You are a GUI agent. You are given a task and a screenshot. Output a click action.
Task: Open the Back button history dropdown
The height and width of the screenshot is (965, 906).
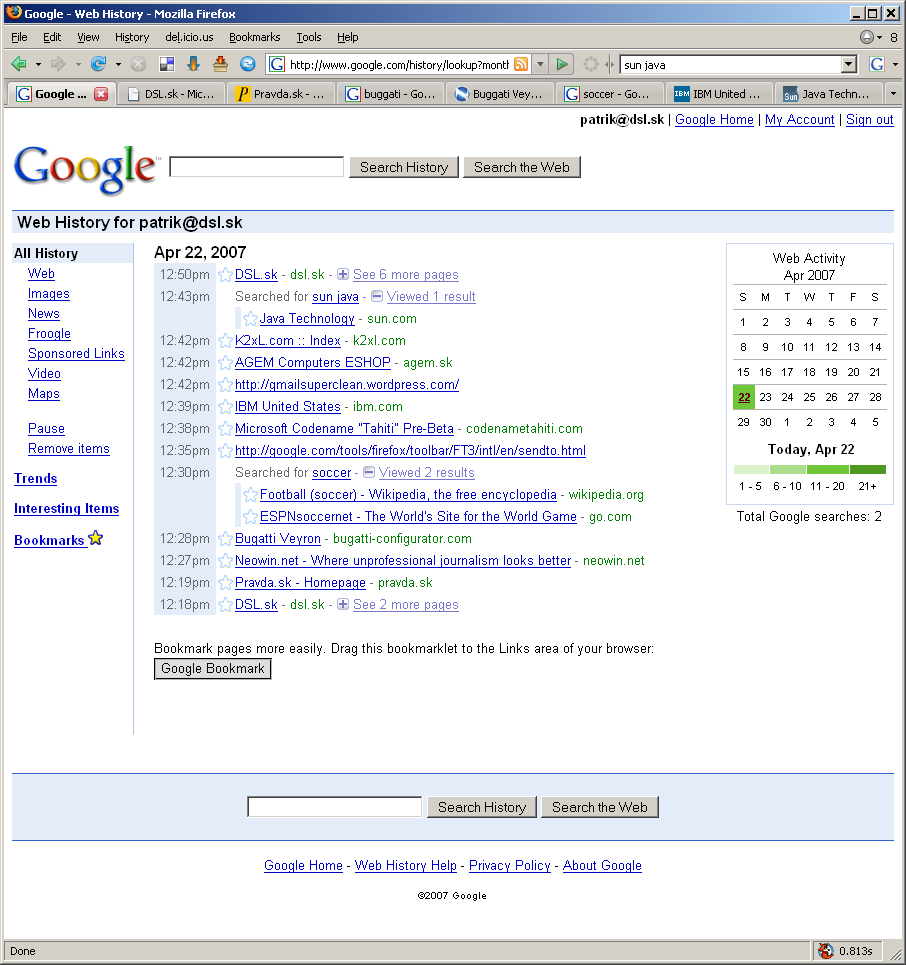point(38,64)
